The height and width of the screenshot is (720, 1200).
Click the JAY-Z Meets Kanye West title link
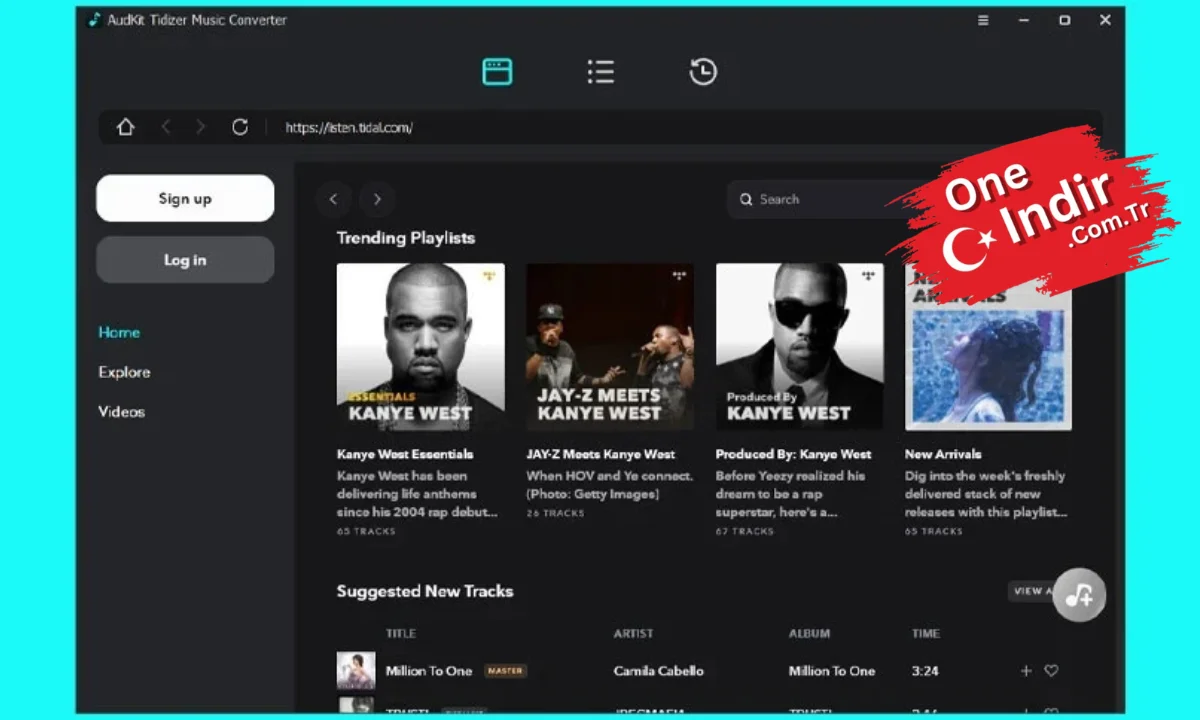point(601,454)
